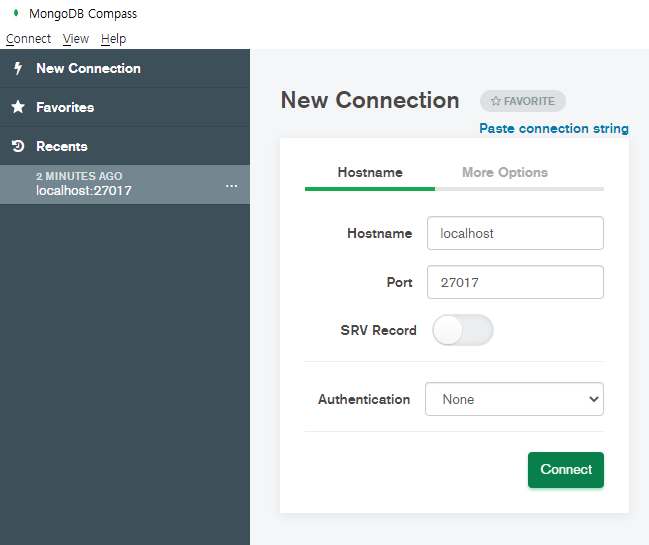
Task: Click the green Connect button
Action: click(x=566, y=470)
